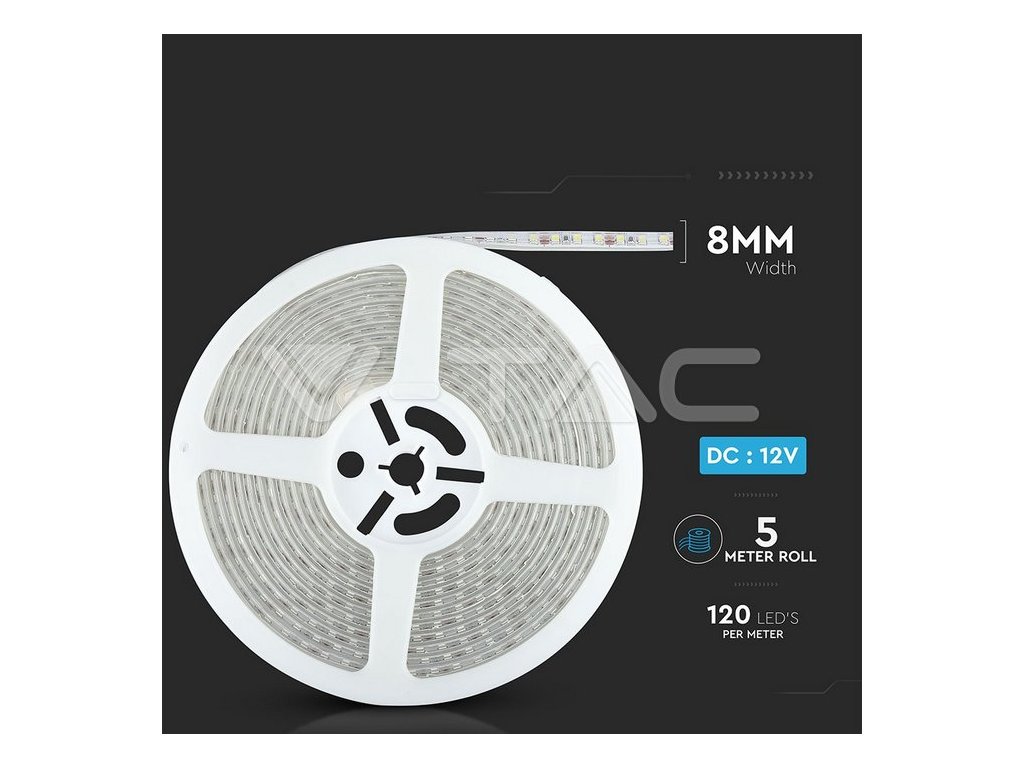Click the 5 METER ROLL text
Screen dimensions: 1024x768
[x=770, y=540]
